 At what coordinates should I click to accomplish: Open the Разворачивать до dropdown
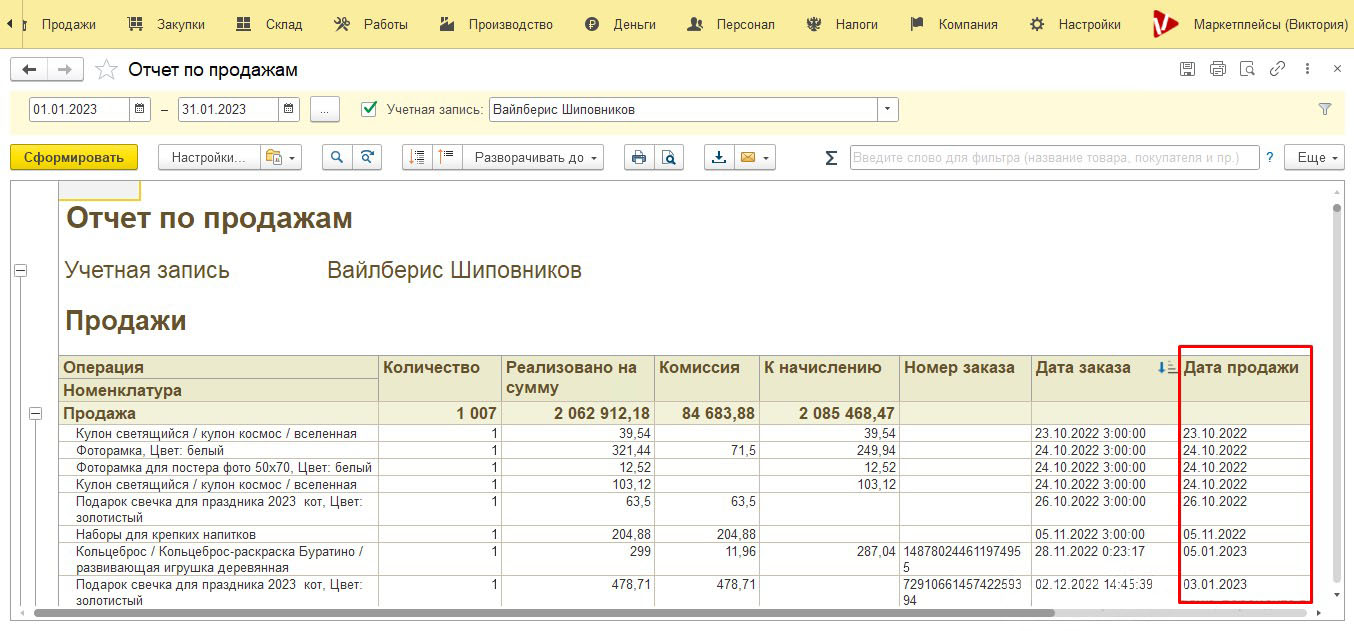pyautogui.click(x=533, y=157)
